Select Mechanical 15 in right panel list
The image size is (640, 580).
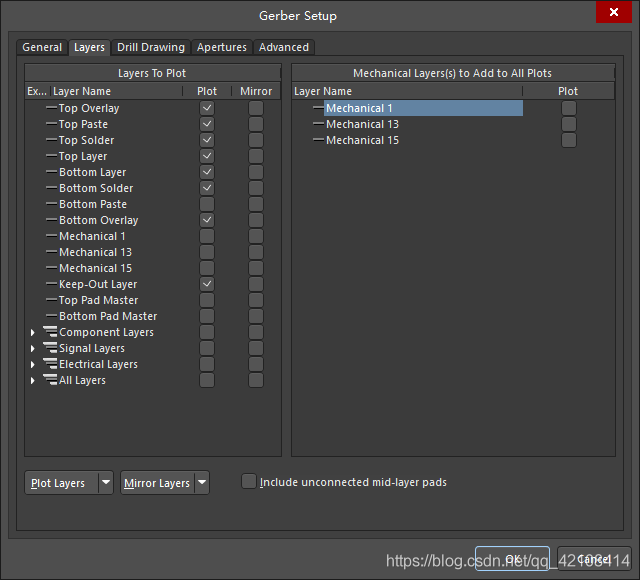click(362, 140)
